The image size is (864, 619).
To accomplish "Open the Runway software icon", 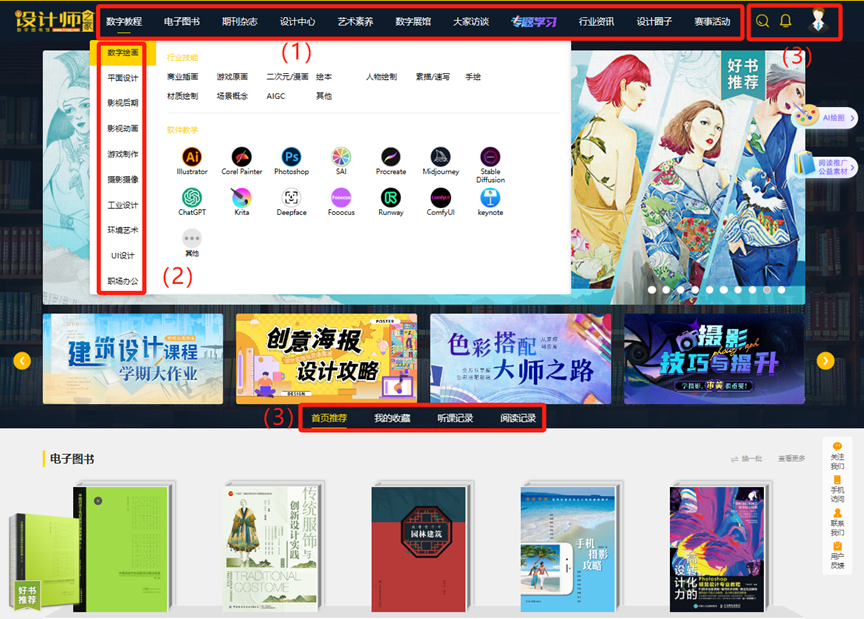I will [x=391, y=198].
